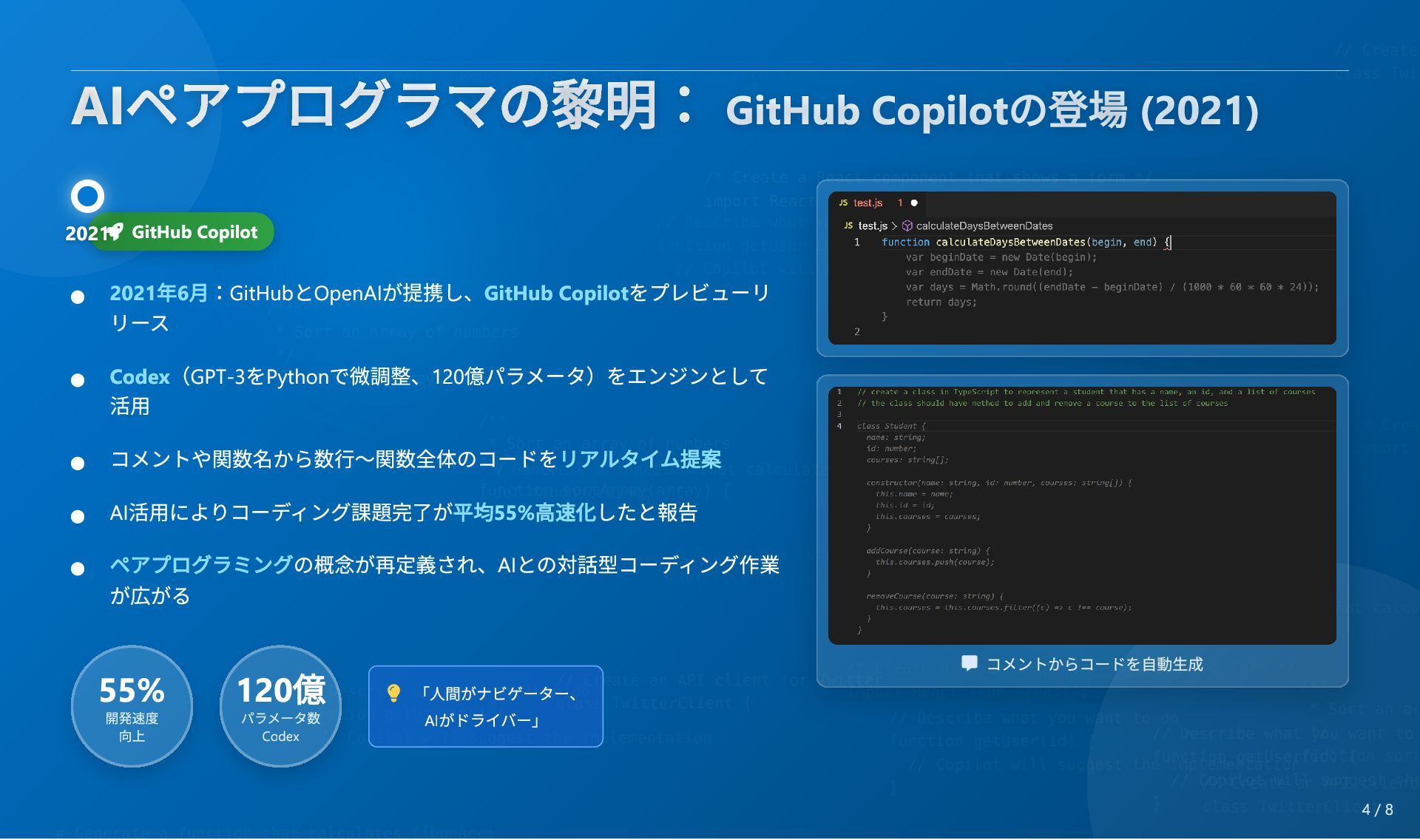The height and width of the screenshot is (840, 1420).
Task: Click highlighted text リアルタイム提案
Action: [640, 459]
